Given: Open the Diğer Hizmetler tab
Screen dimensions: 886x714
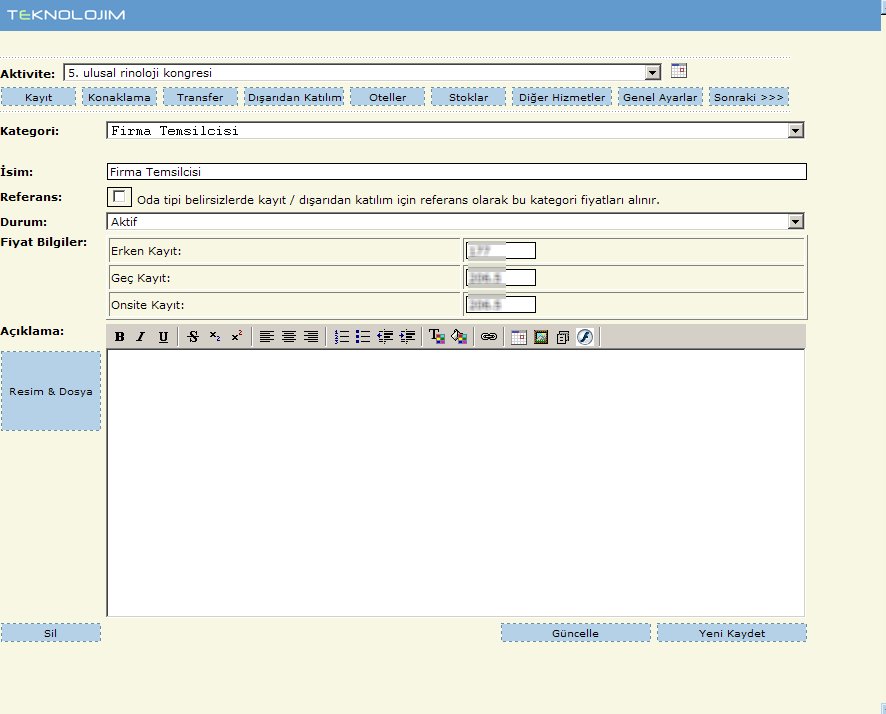Looking at the screenshot, I should pos(562,97).
